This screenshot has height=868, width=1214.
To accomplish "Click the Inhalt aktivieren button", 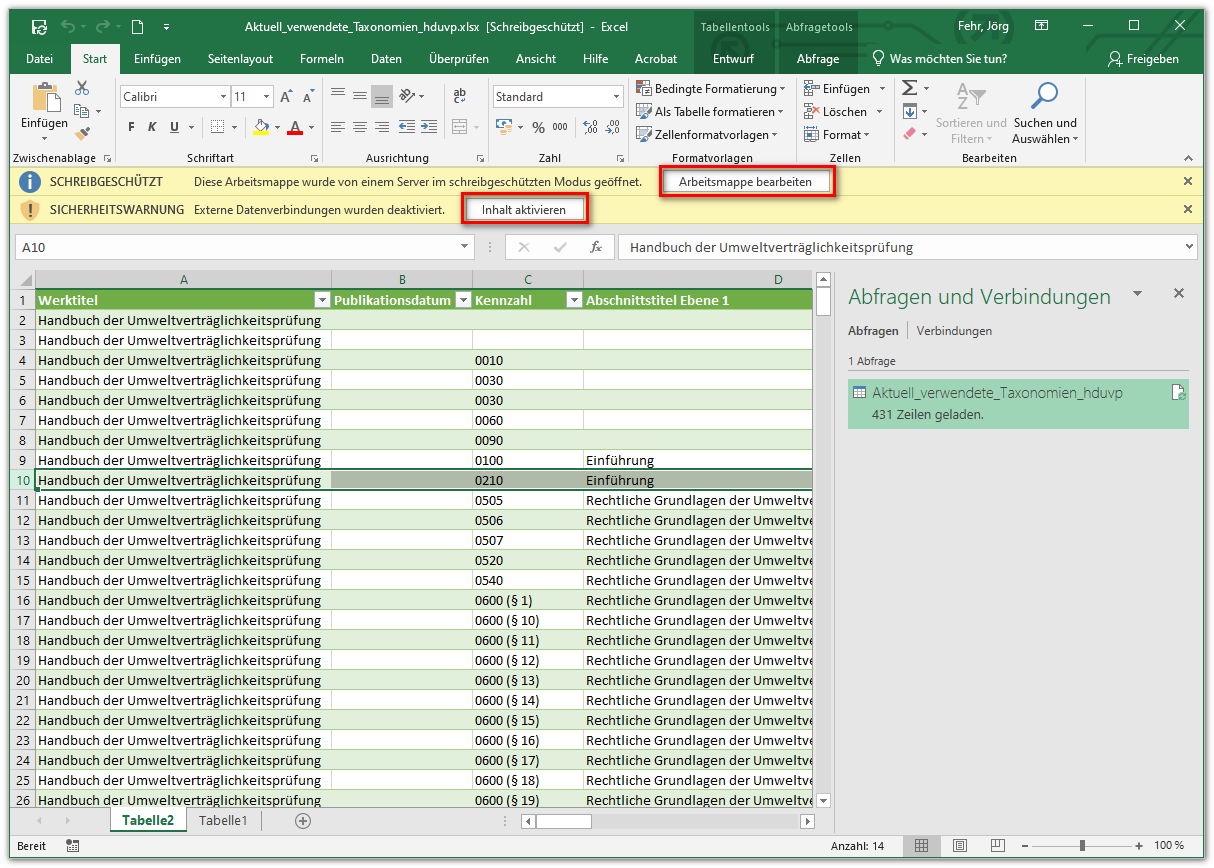I will [524, 210].
